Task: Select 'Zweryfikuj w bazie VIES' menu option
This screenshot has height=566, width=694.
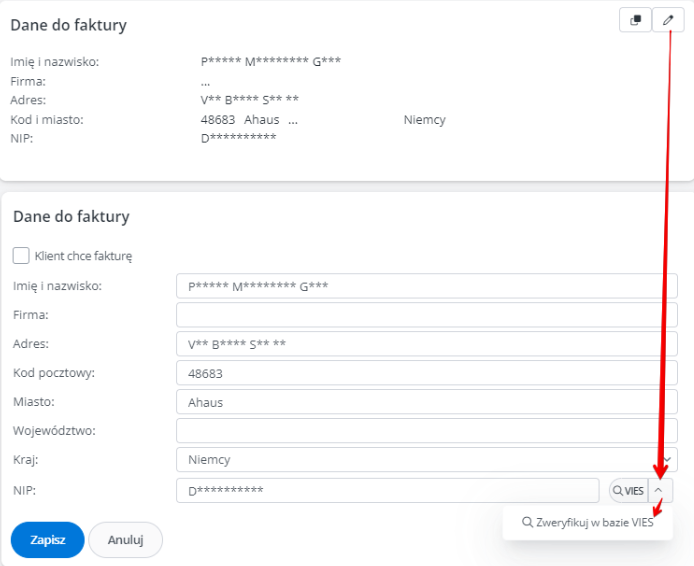Action: pyautogui.click(x=588, y=523)
